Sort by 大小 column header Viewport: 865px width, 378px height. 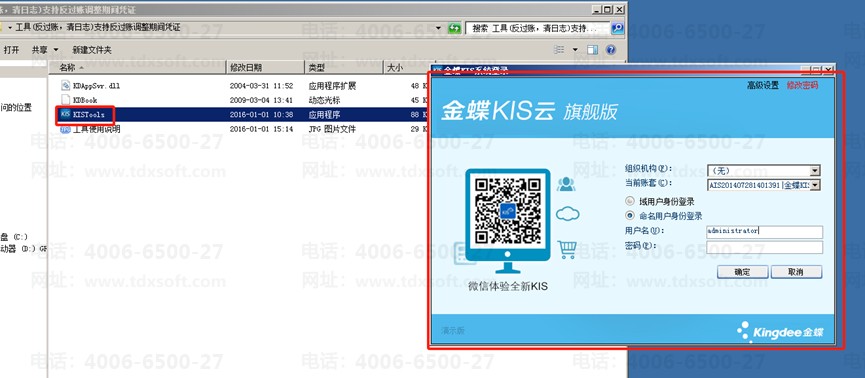406,67
